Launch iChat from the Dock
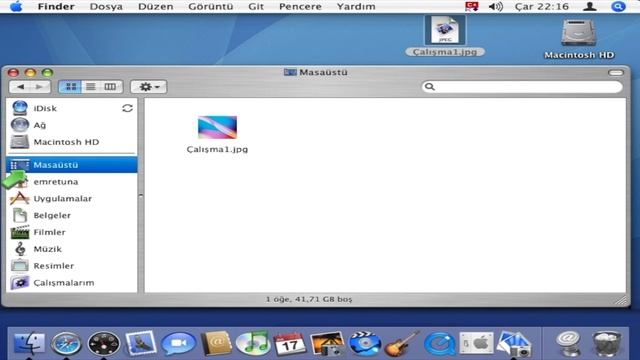The height and width of the screenshot is (360, 640). [x=178, y=344]
